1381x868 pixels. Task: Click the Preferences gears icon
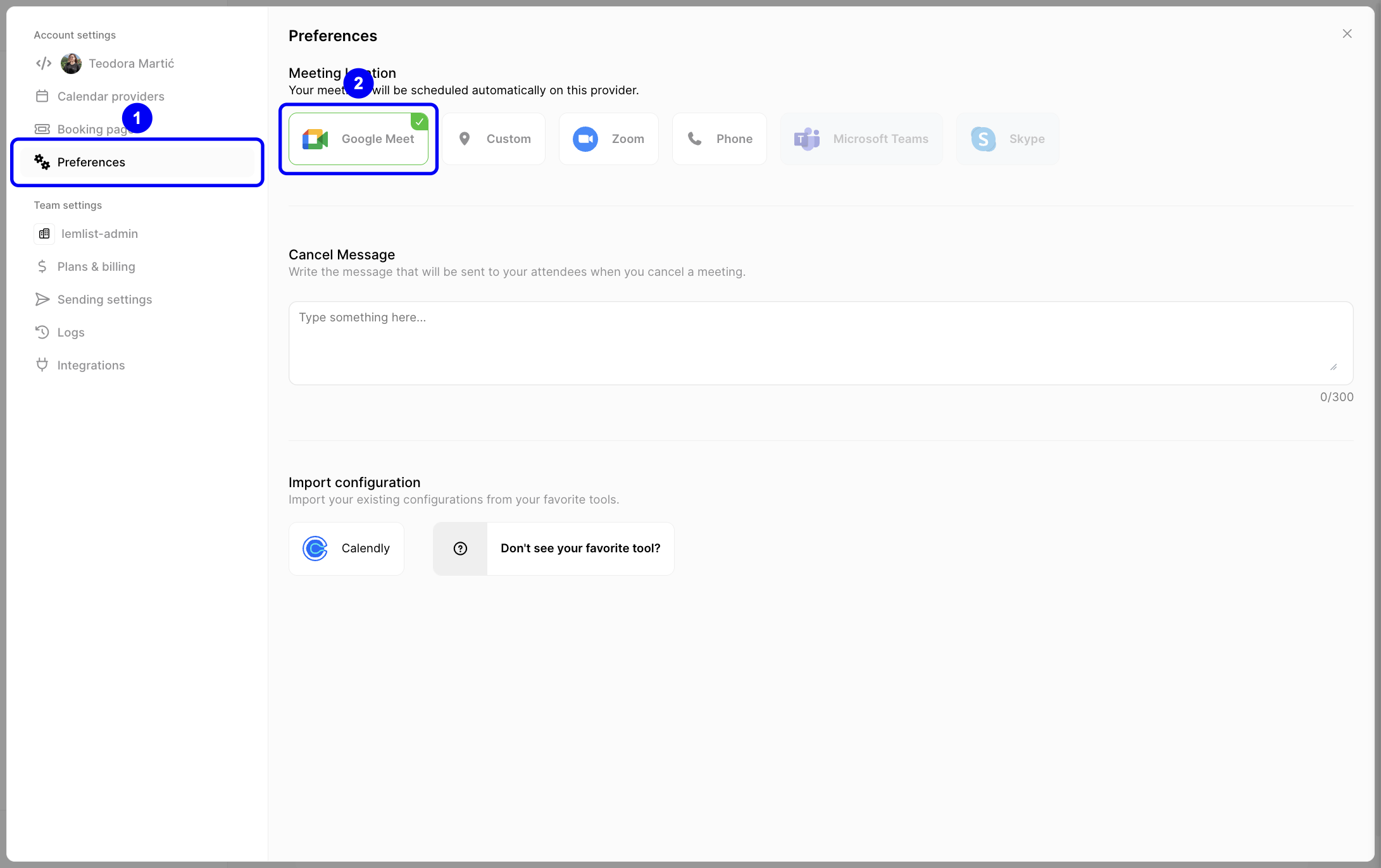tap(42, 162)
